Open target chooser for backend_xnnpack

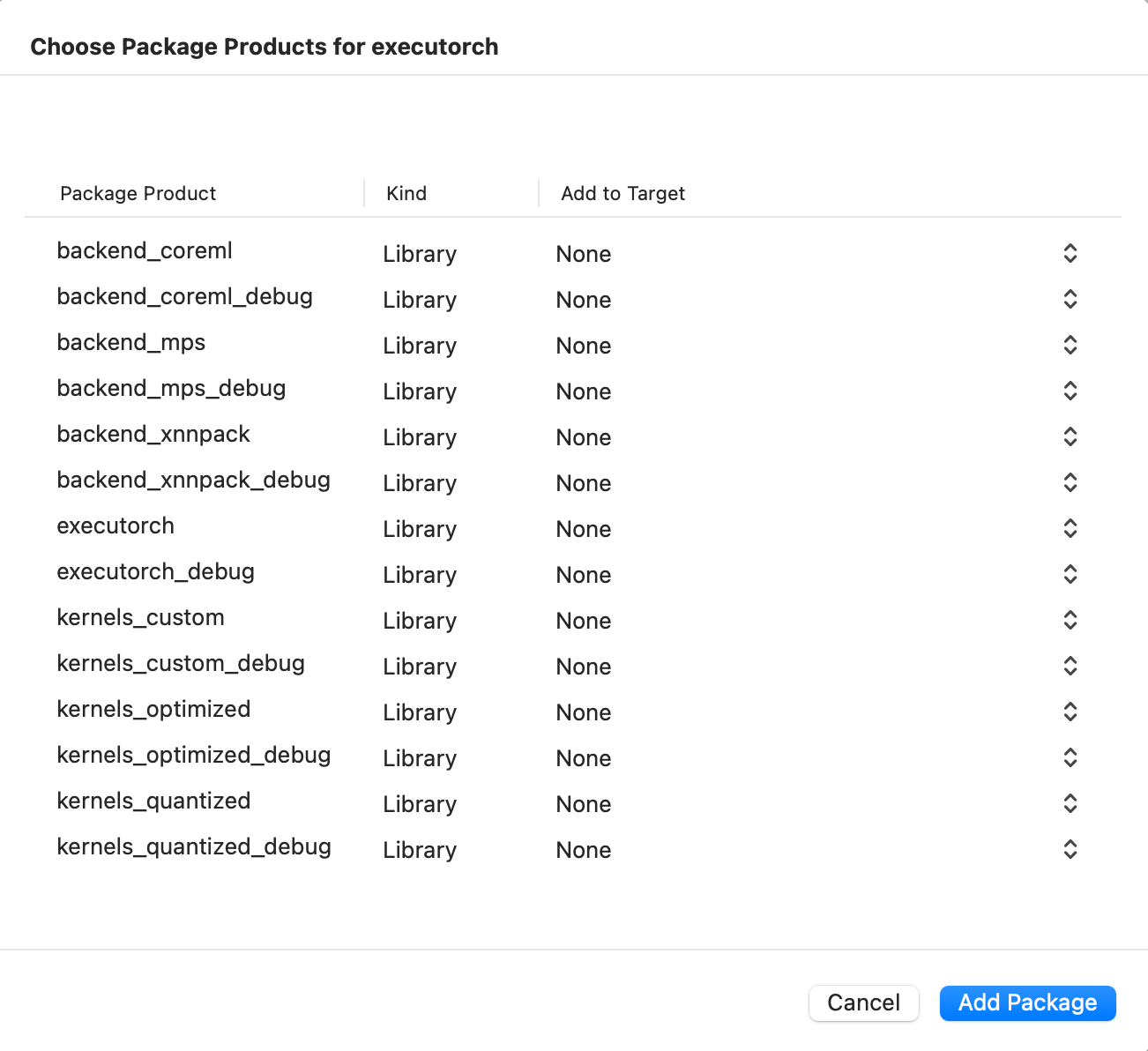point(1070,437)
